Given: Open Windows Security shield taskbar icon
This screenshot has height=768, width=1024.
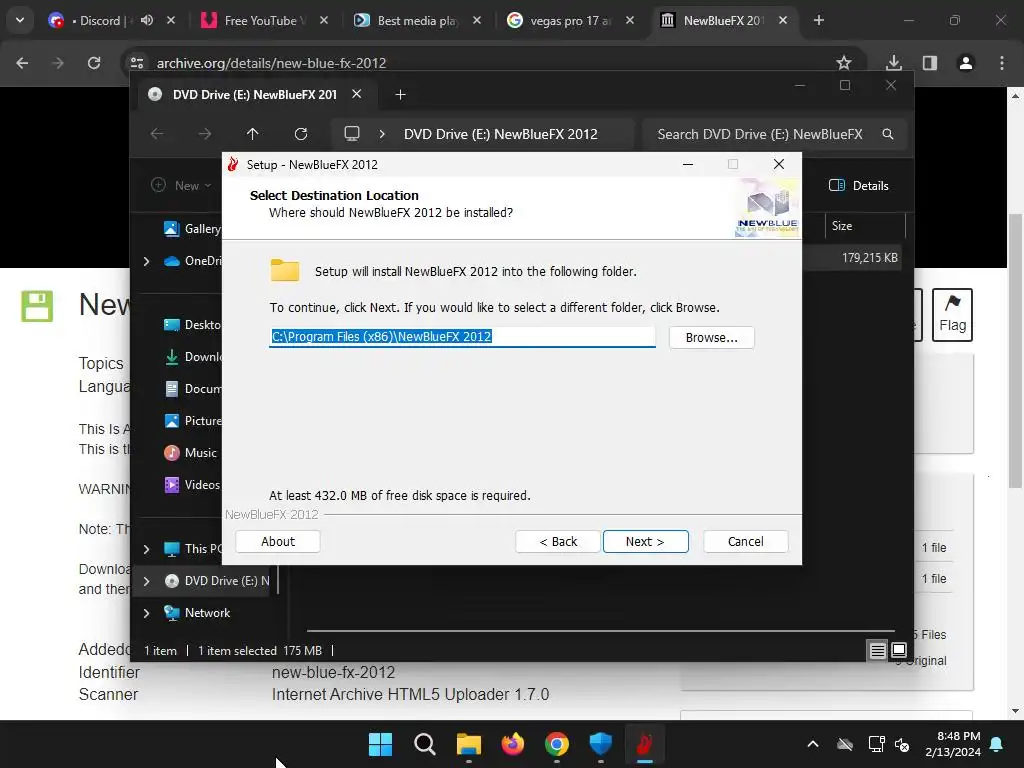Looking at the screenshot, I should point(600,744).
